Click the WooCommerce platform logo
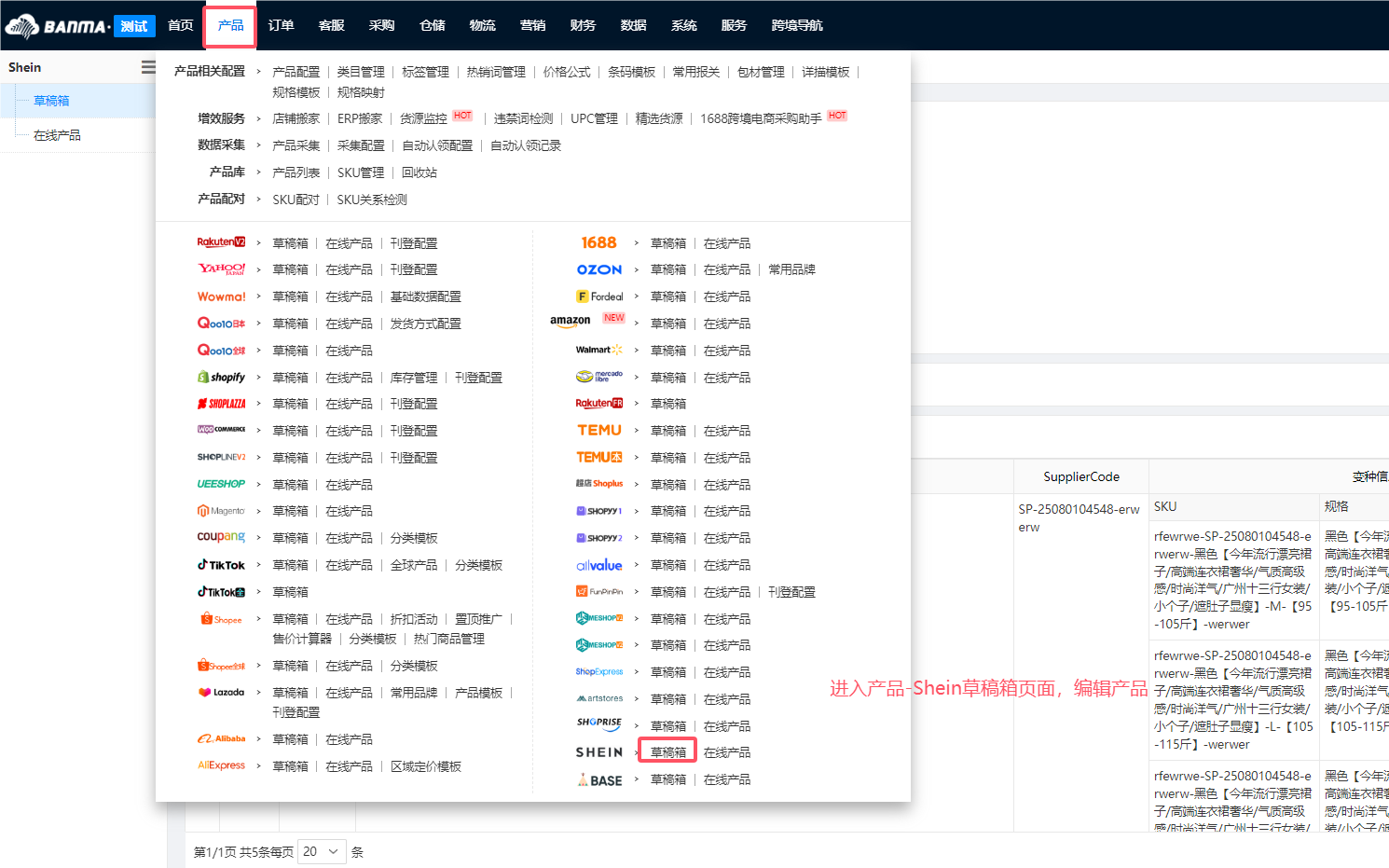The height and width of the screenshot is (868, 1389). tap(221, 430)
